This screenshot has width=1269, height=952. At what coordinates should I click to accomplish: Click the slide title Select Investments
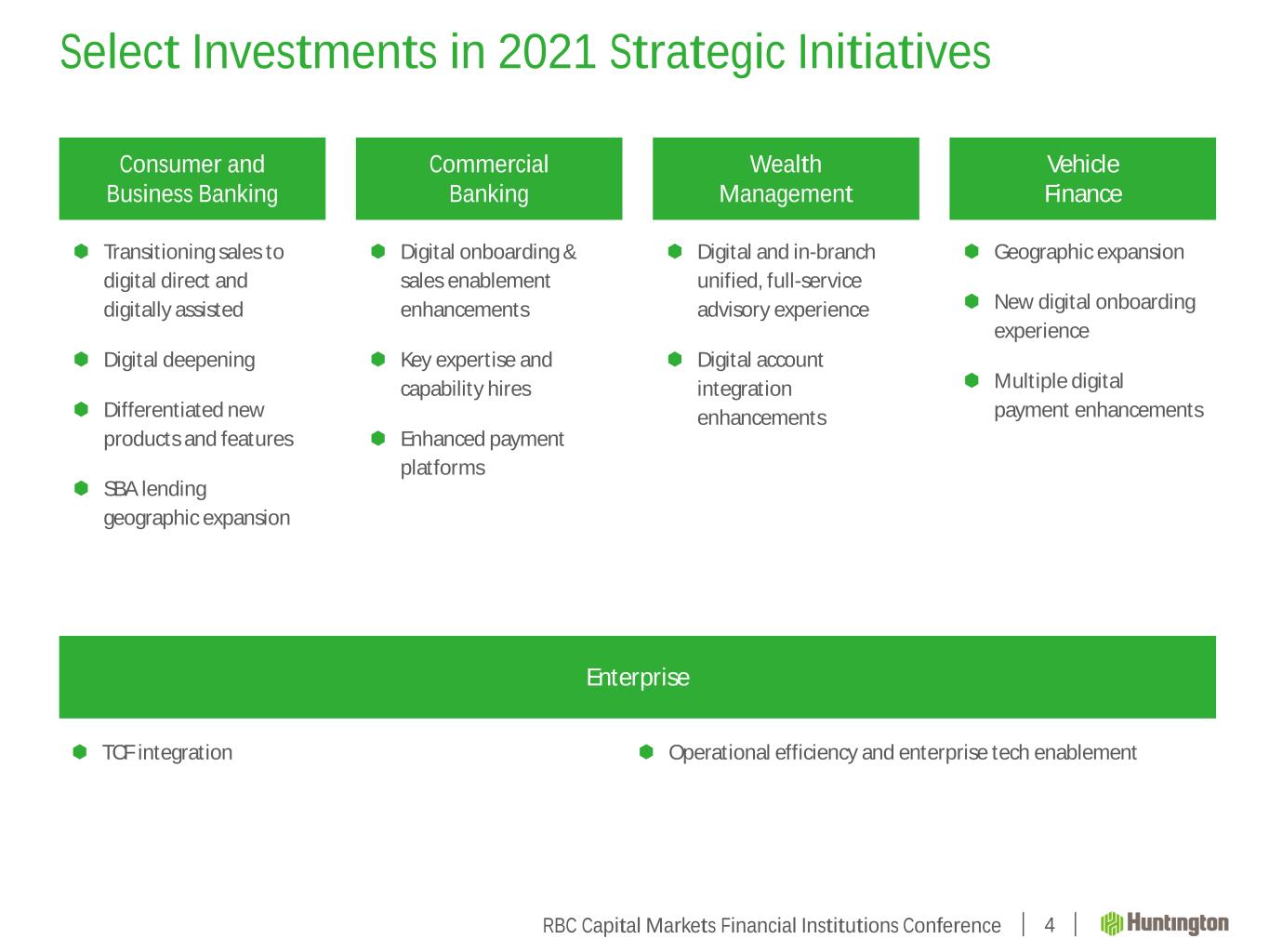[524, 52]
